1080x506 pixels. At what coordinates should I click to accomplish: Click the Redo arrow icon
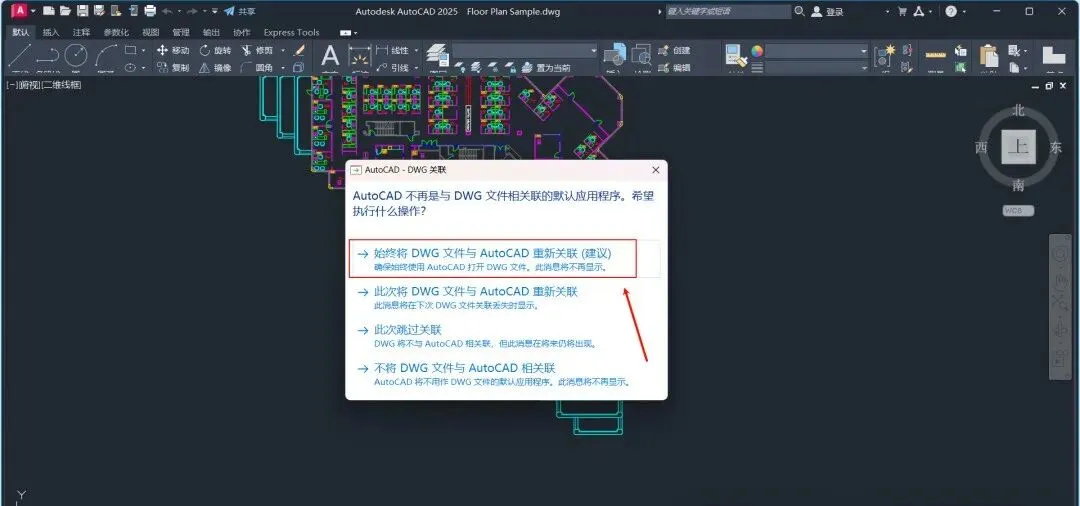(x=192, y=11)
